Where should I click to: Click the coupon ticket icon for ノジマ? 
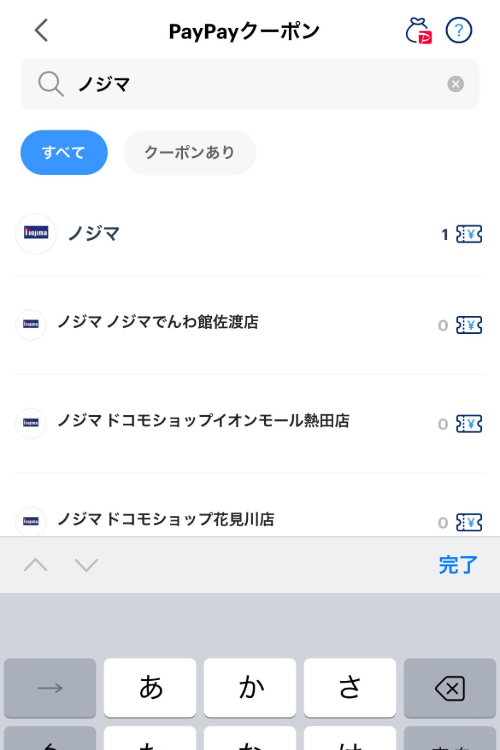(469, 234)
